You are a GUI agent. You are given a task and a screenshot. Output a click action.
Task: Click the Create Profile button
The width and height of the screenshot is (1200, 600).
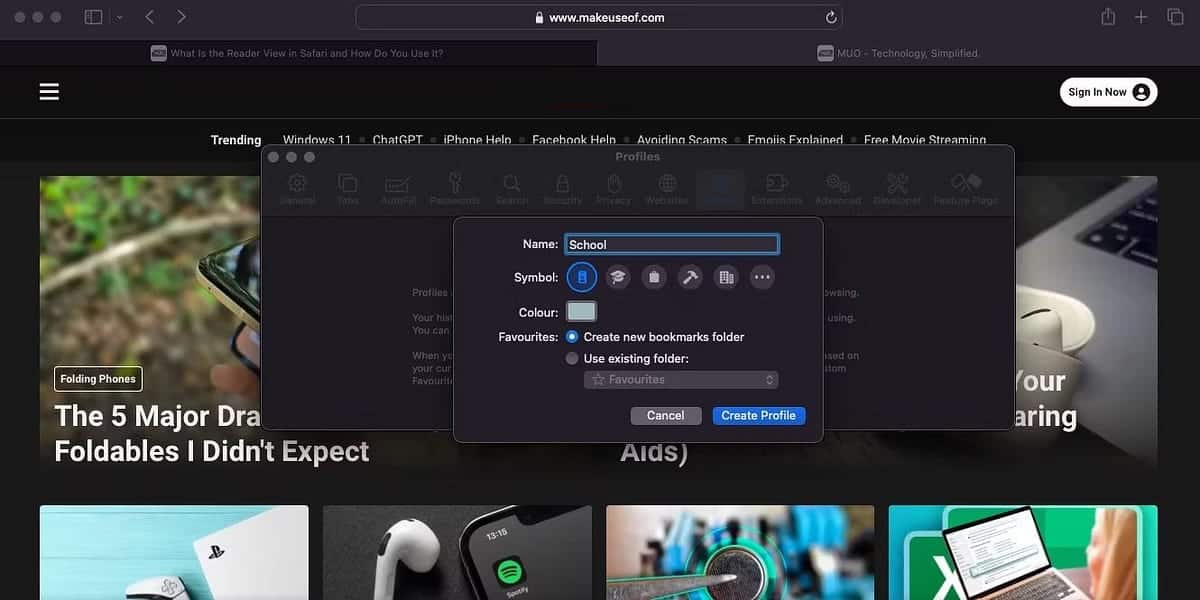pos(759,415)
